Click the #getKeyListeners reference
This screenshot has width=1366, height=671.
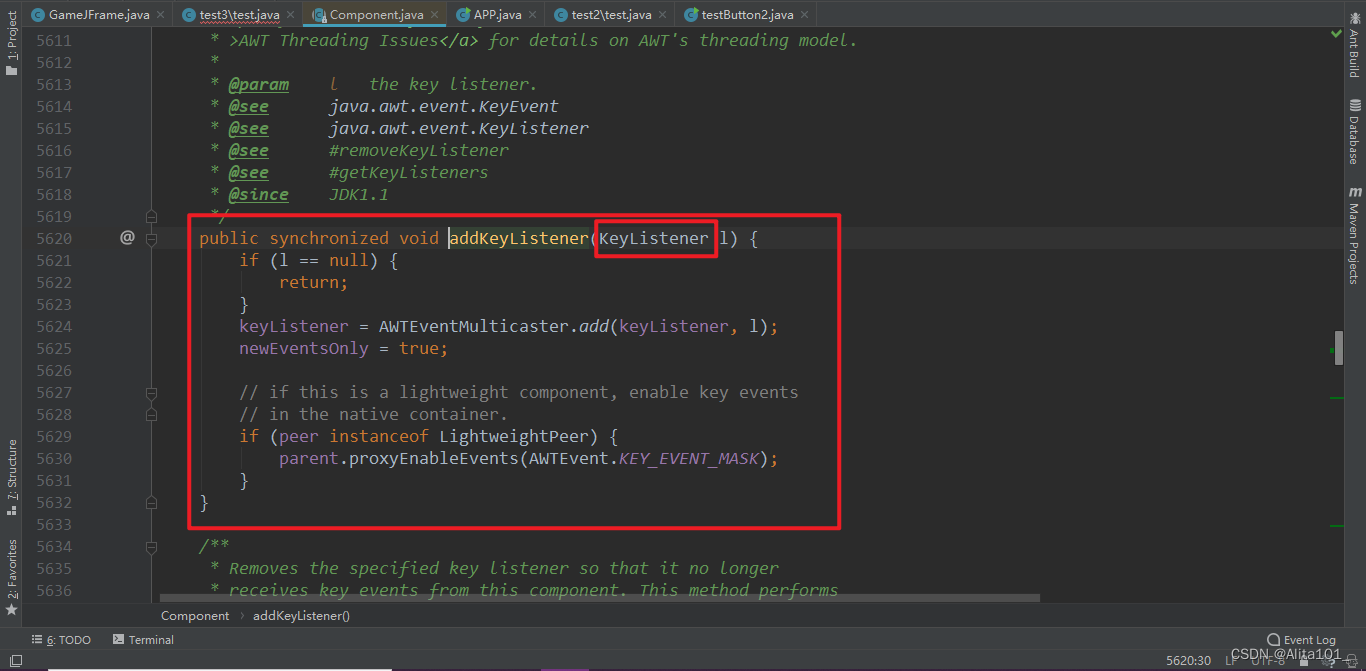click(x=409, y=172)
